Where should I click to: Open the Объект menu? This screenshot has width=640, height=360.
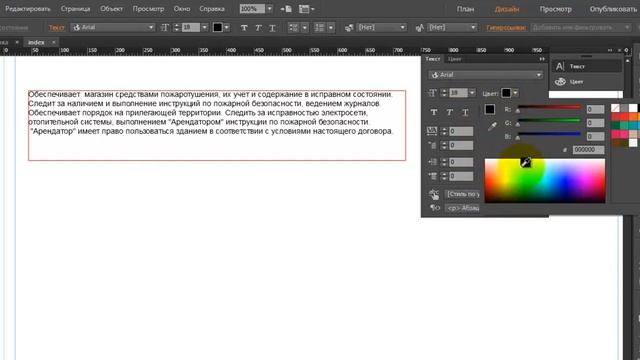tap(111, 9)
